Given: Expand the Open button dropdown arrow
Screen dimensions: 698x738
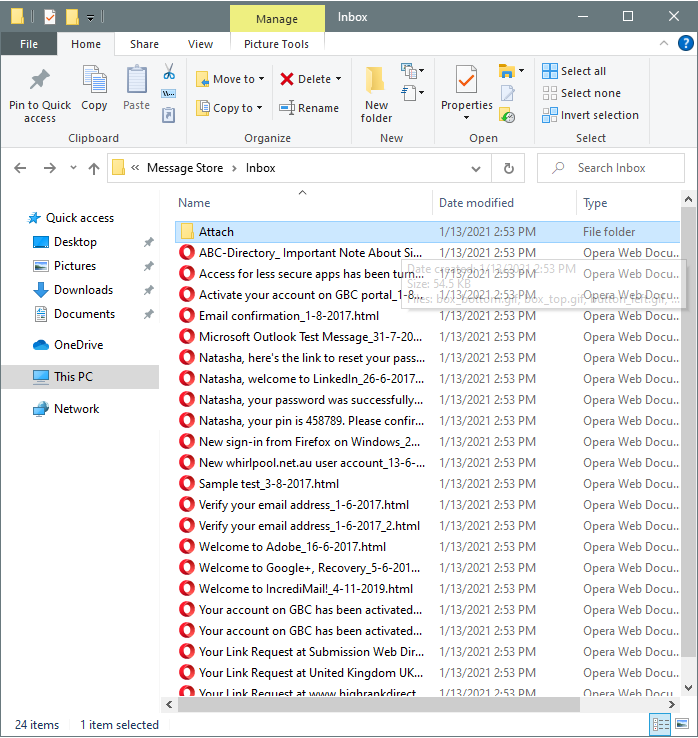Looking at the screenshot, I should [x=521, y=71].
